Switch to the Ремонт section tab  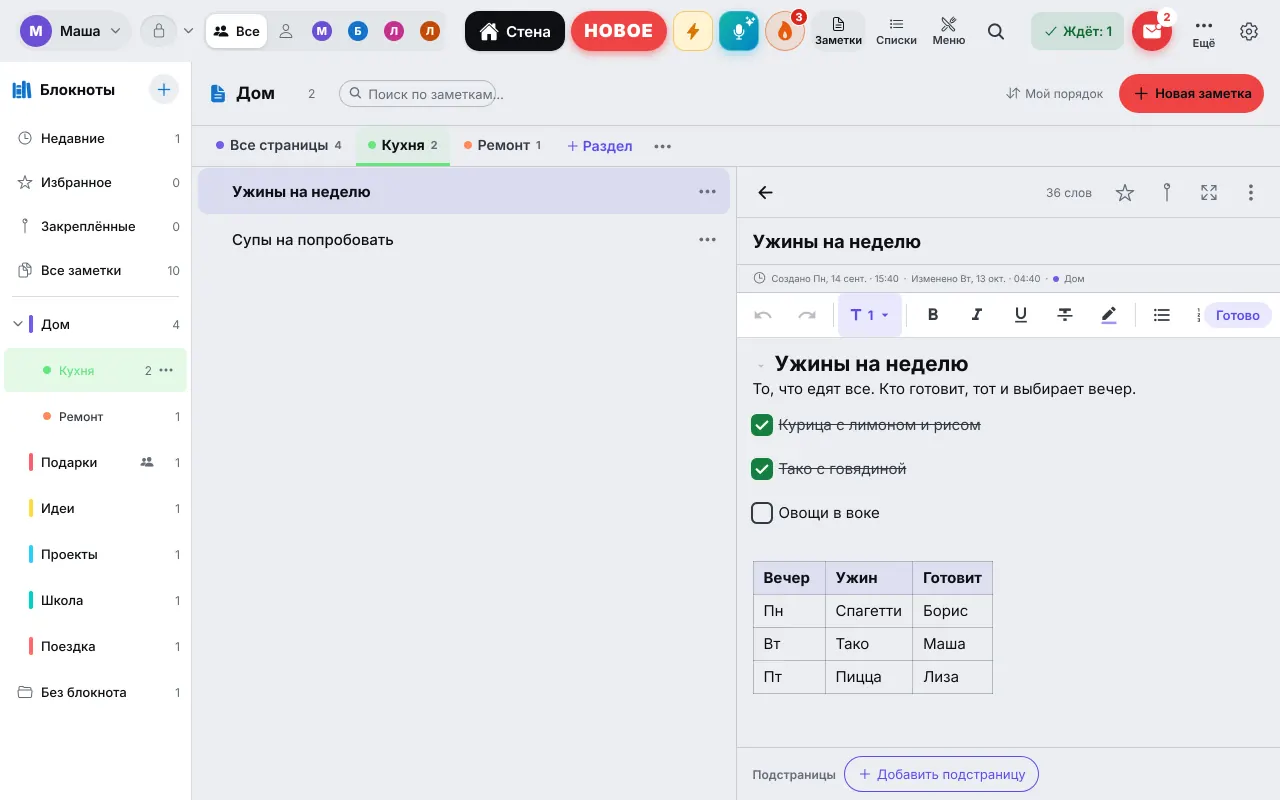coord(503,146)
